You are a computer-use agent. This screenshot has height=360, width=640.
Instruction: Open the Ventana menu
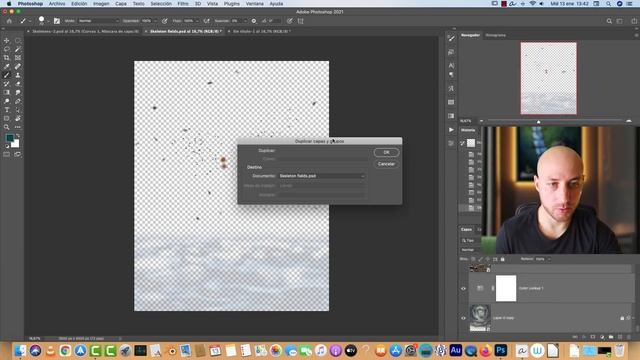tap(254, 4)
